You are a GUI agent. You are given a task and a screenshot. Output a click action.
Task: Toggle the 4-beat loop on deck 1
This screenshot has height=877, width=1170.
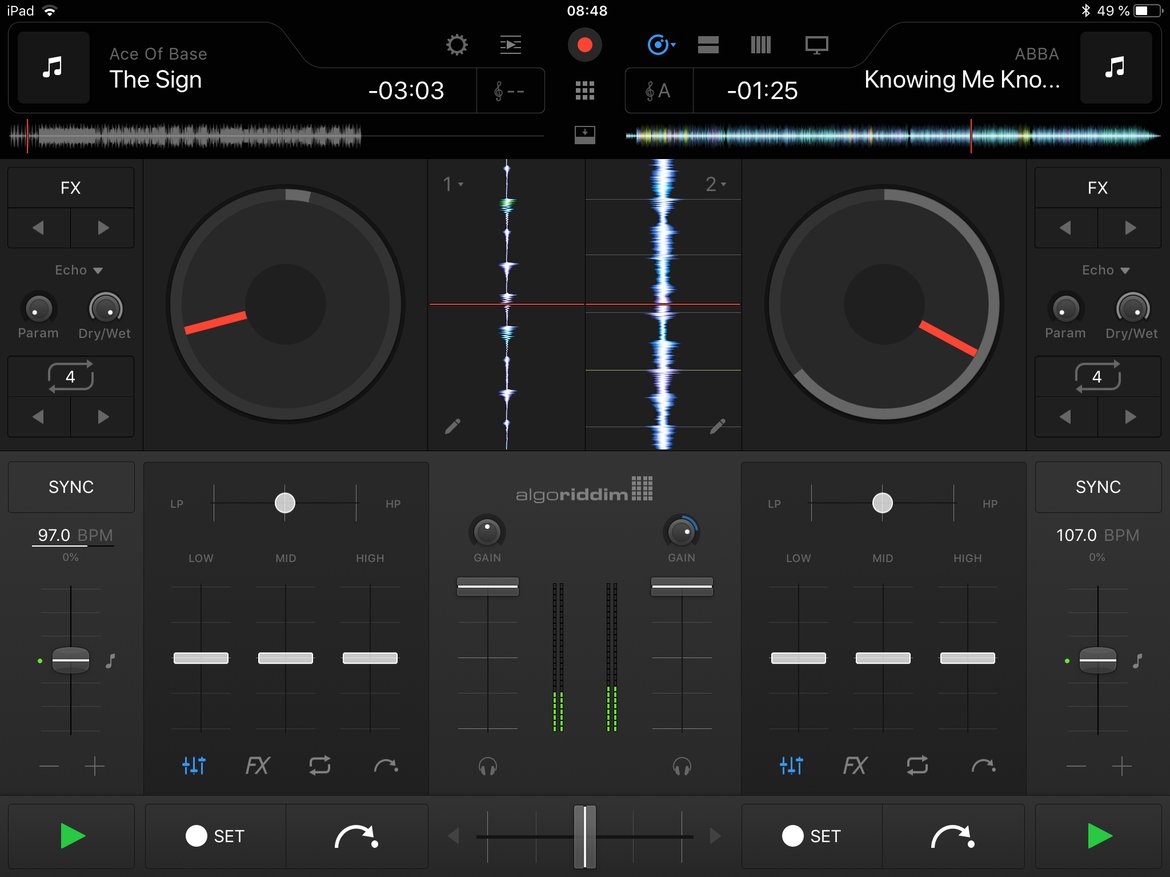tap(71, 376)
